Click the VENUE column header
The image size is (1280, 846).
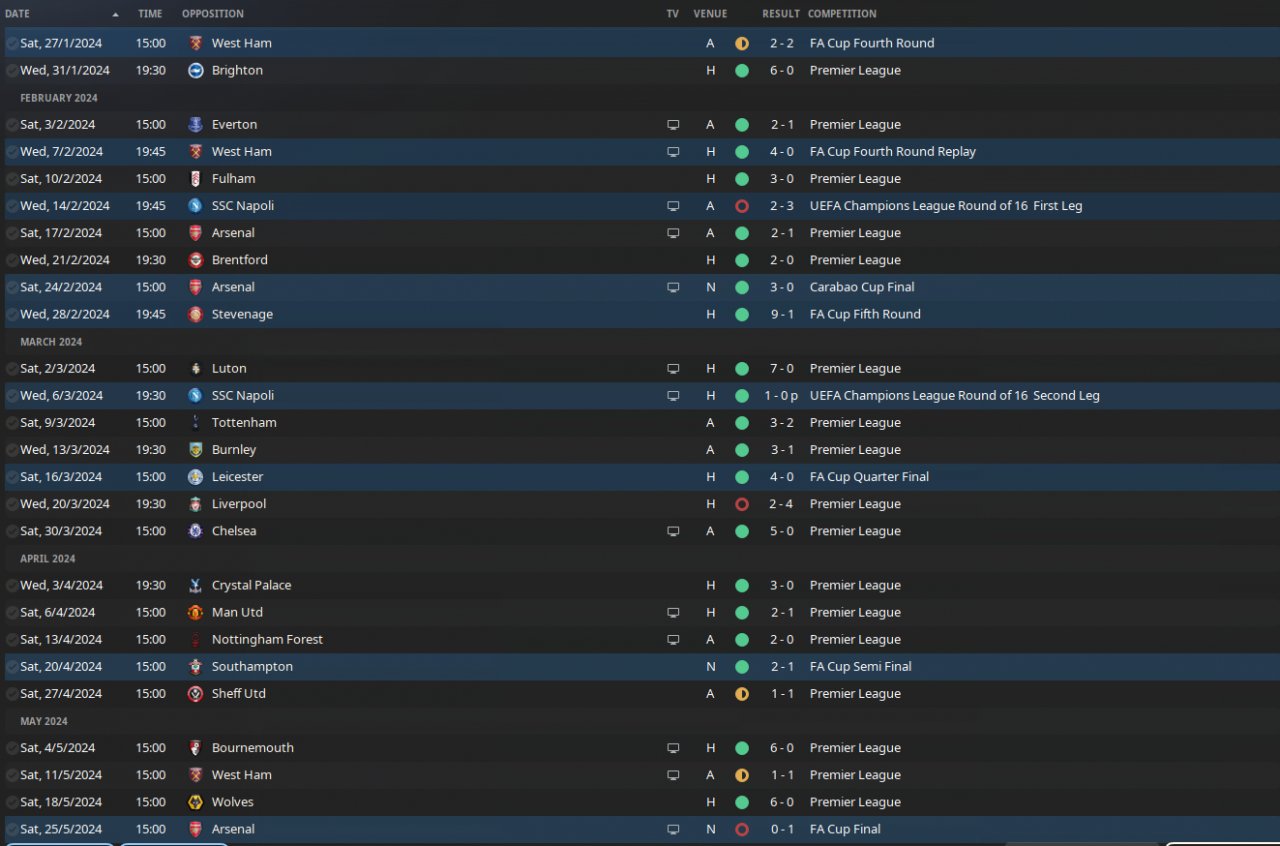(x=710, y=14)
